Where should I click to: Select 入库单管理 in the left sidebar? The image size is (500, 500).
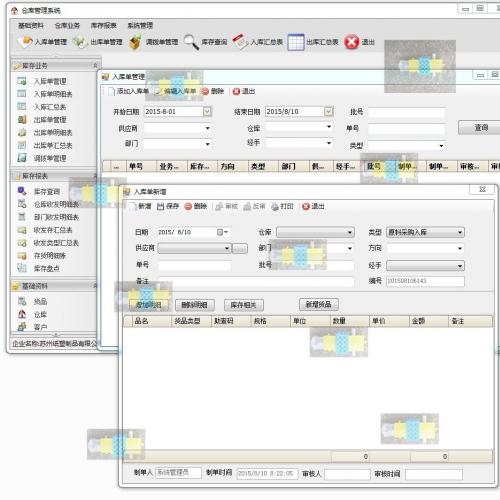[x=50, y=81]
